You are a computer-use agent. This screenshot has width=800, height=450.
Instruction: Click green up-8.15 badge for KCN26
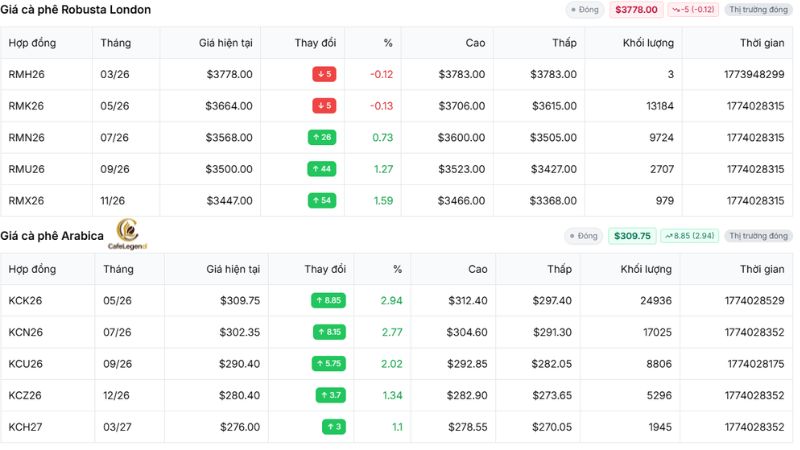pos(329,332)
